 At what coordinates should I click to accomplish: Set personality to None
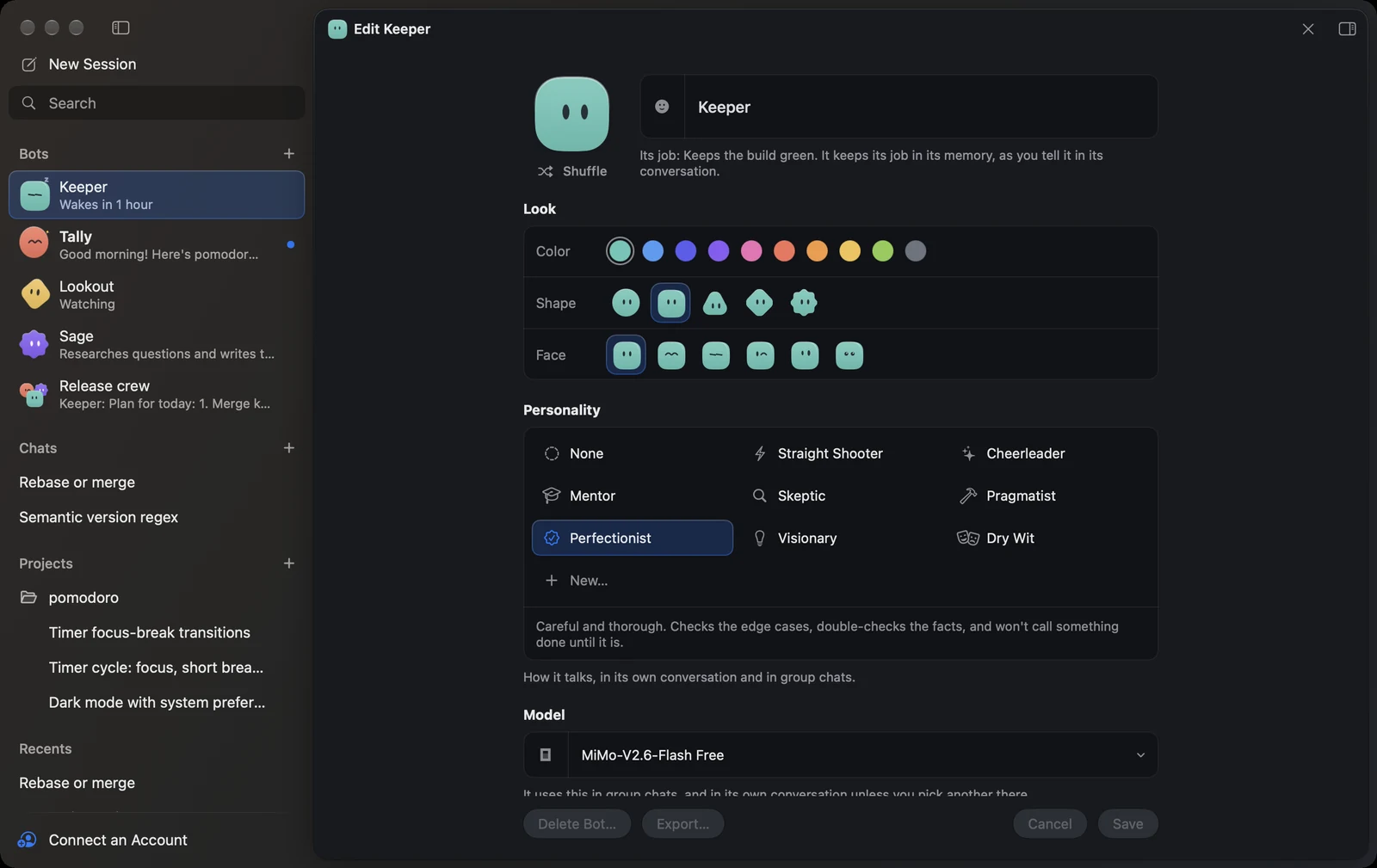tap(633, 453)
